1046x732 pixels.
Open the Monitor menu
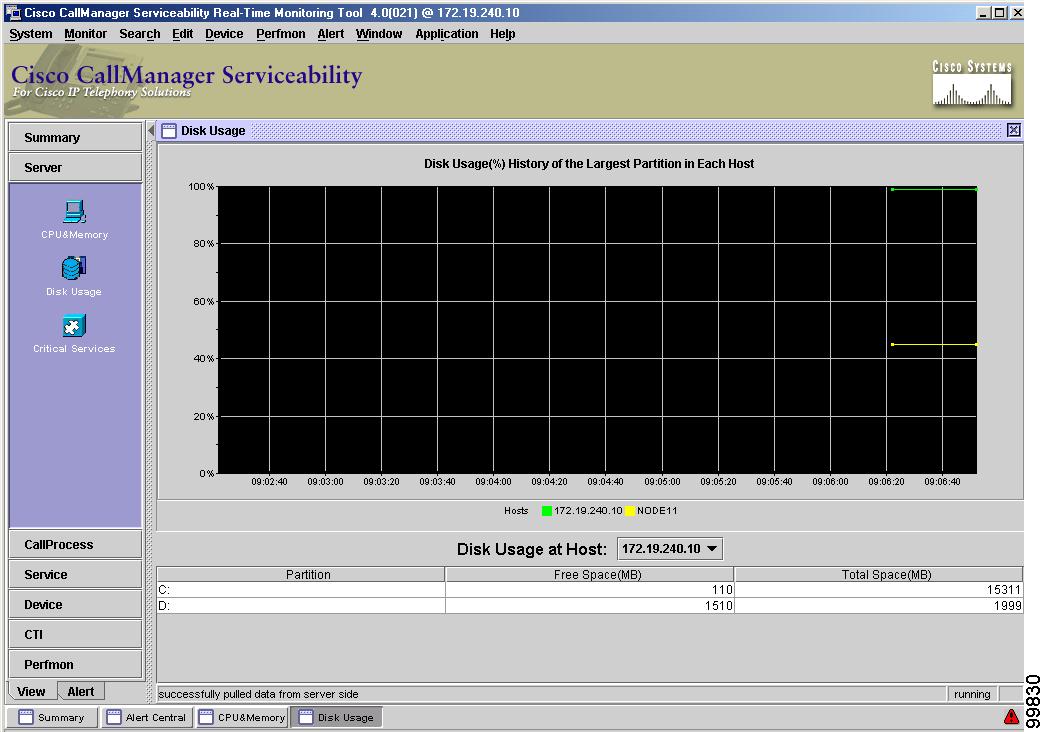tap(85, 33)
